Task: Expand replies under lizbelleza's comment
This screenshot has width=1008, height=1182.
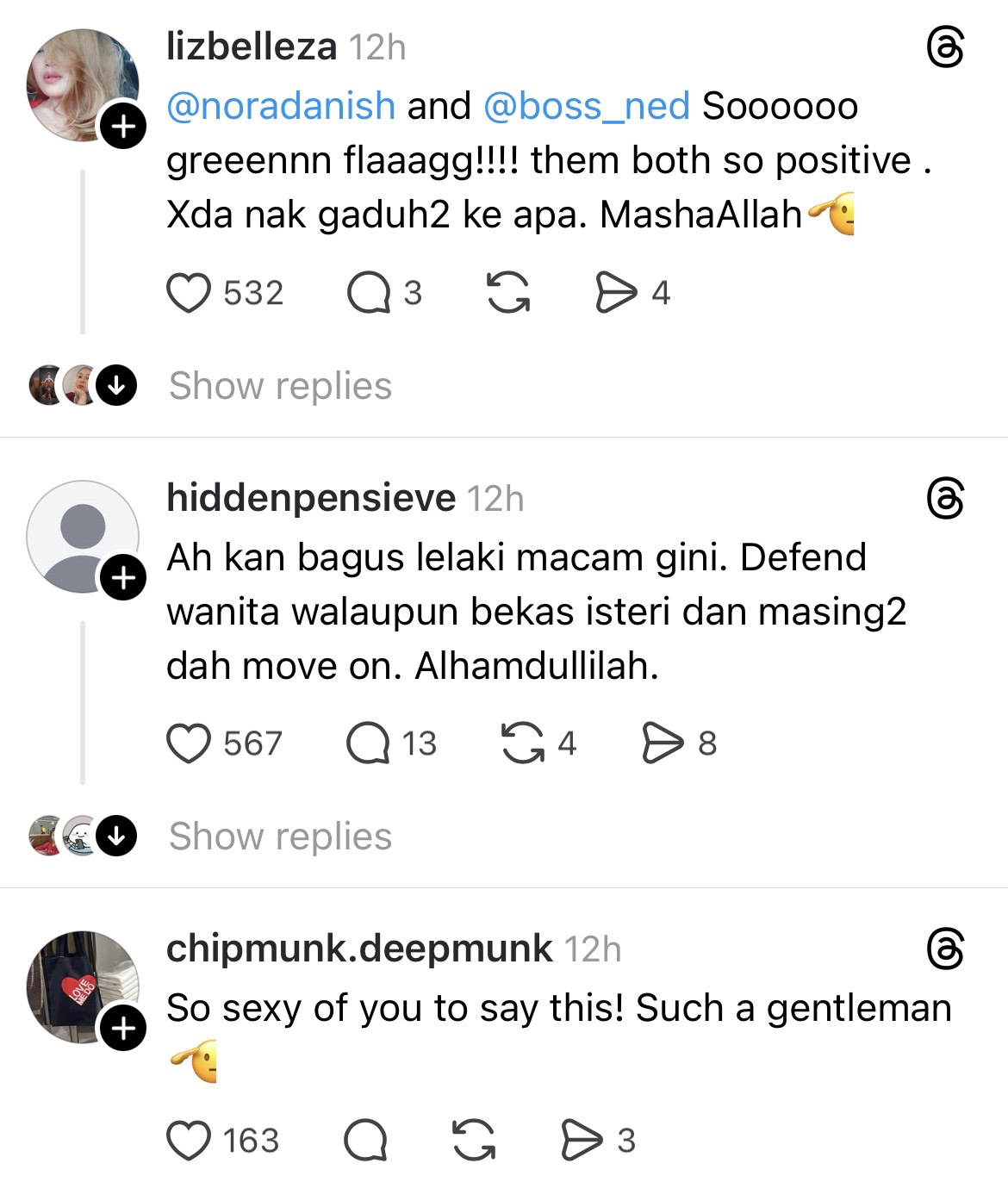Action: tap(280, 385)
